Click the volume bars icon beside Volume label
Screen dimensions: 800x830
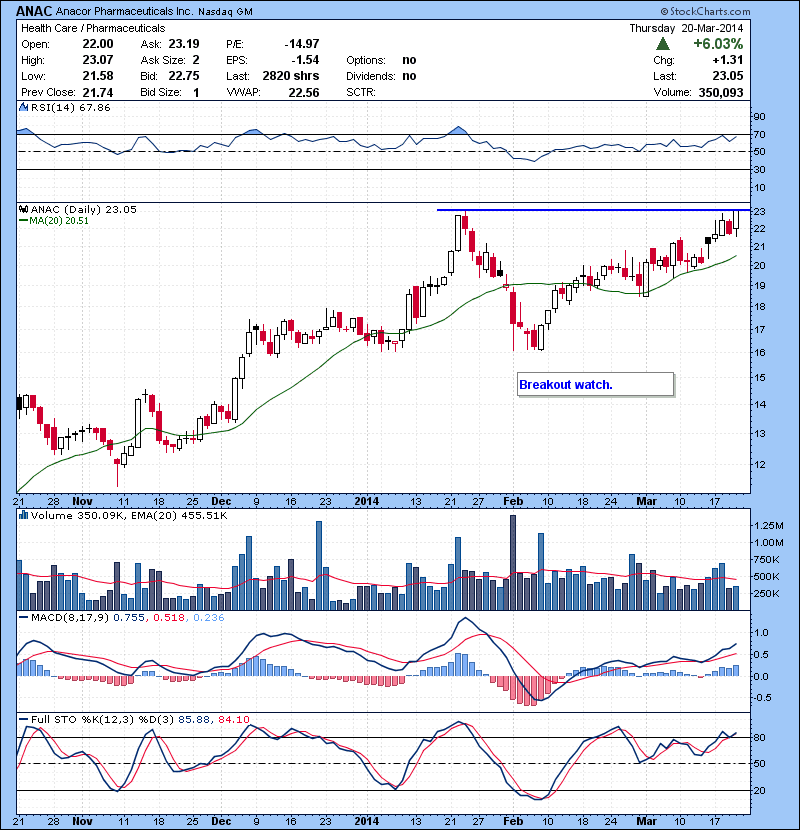(x=23, y=515)
